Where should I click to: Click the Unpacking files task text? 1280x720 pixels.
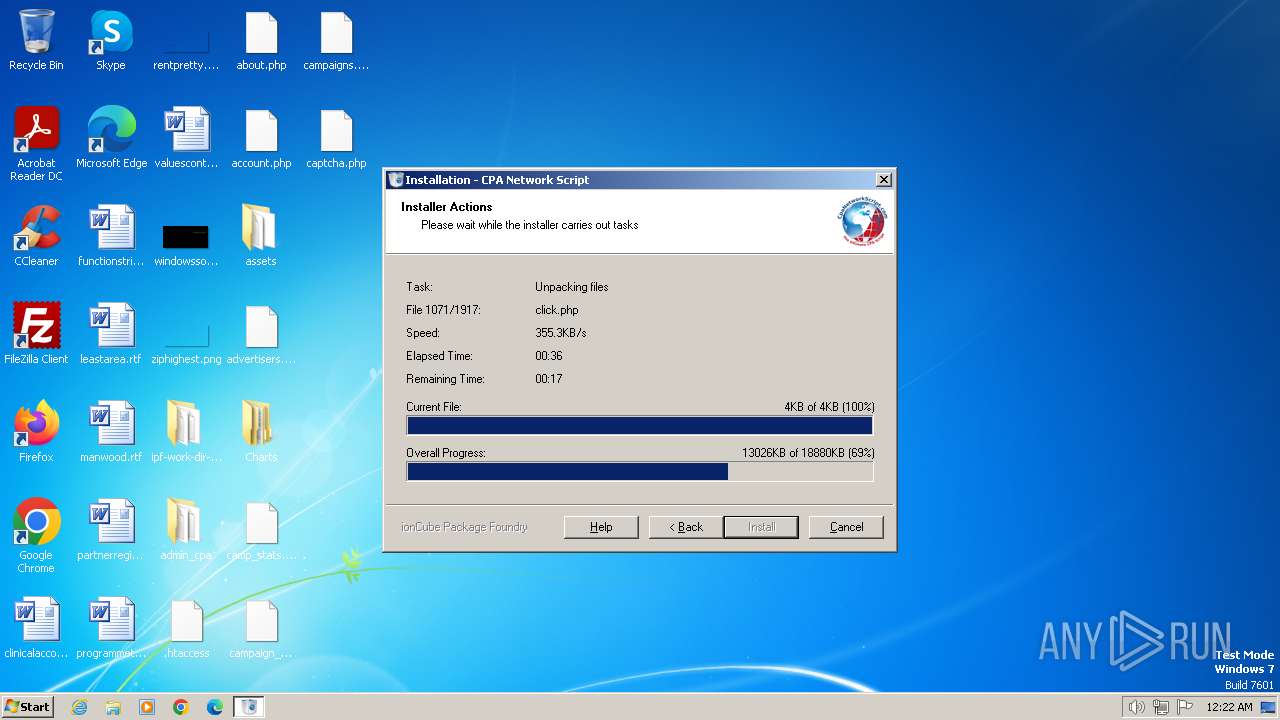coord(572,287)
